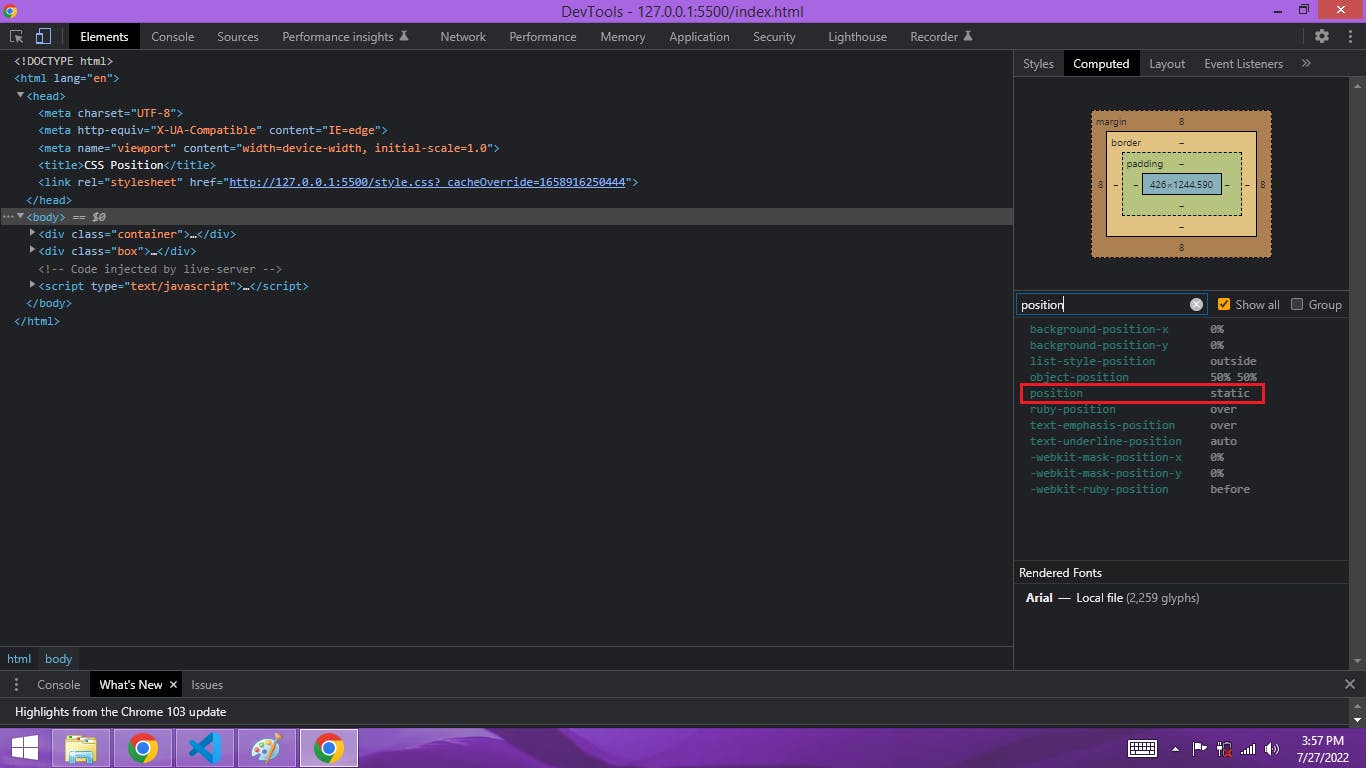The image size is (1366, 768).
Task: Enable the Group checkbox
Action: point(1297,304)
